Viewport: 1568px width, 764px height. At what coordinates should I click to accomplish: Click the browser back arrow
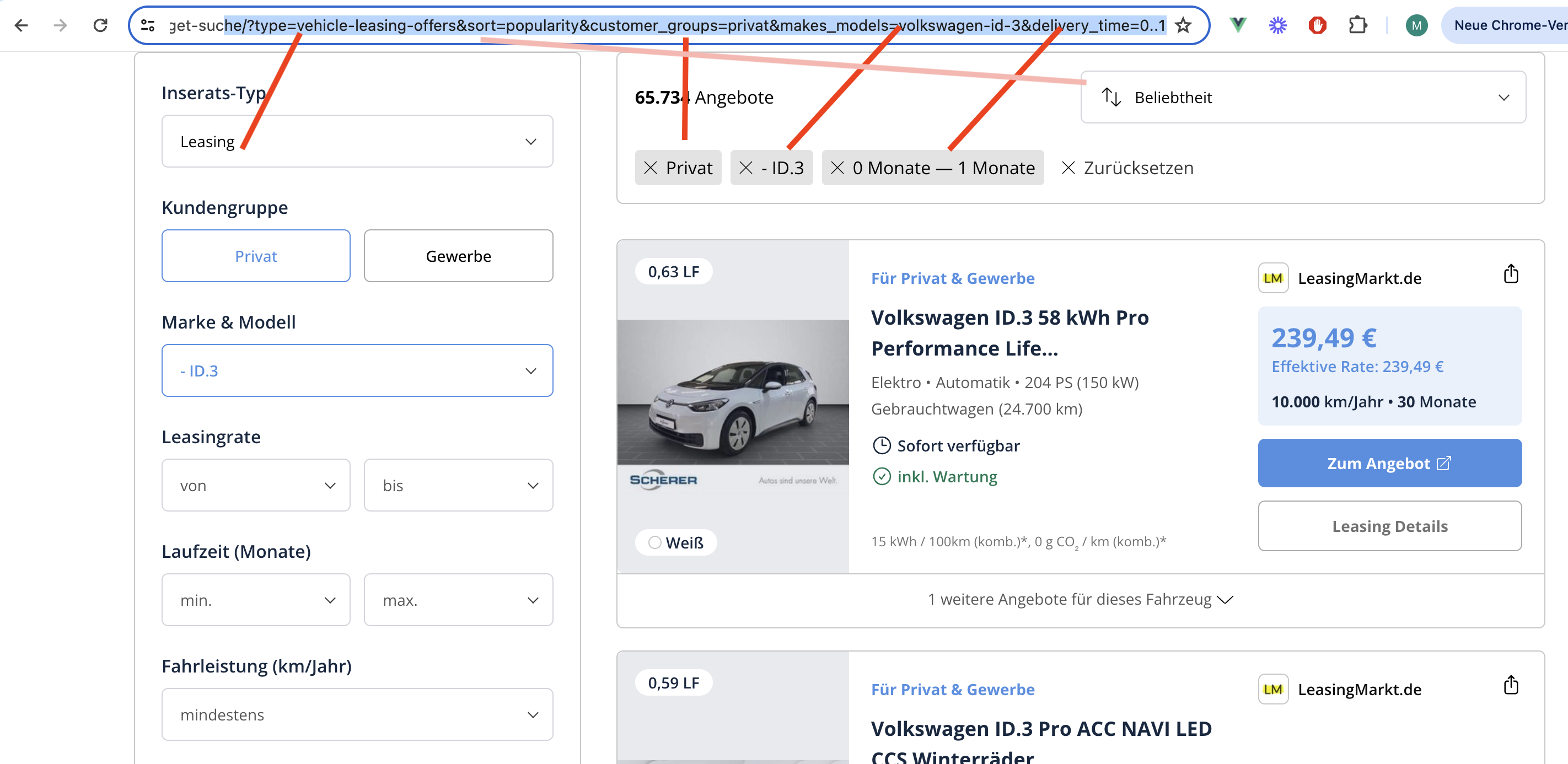[x=22, y=25]
